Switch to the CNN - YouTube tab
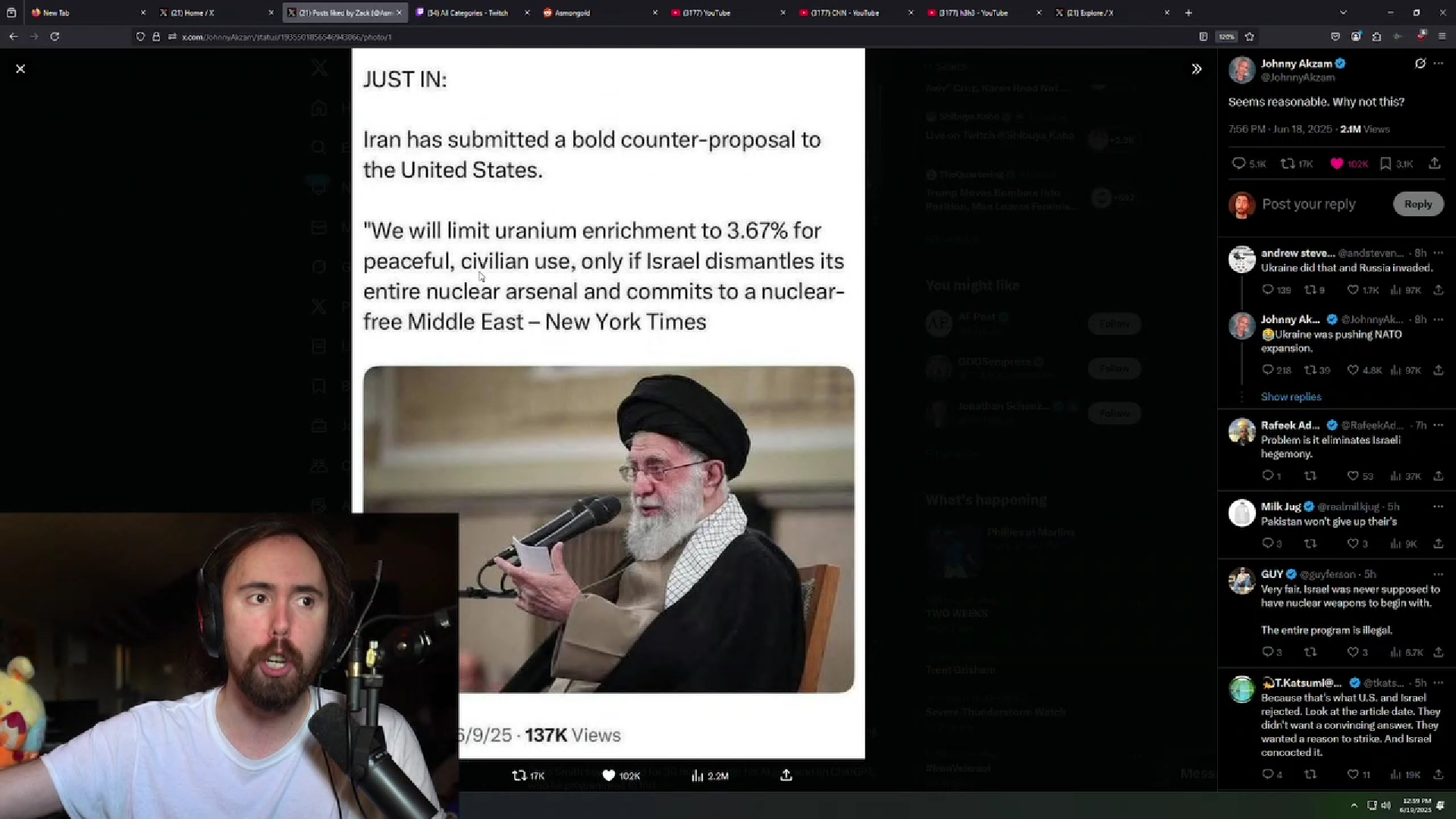 click(856, 13)
